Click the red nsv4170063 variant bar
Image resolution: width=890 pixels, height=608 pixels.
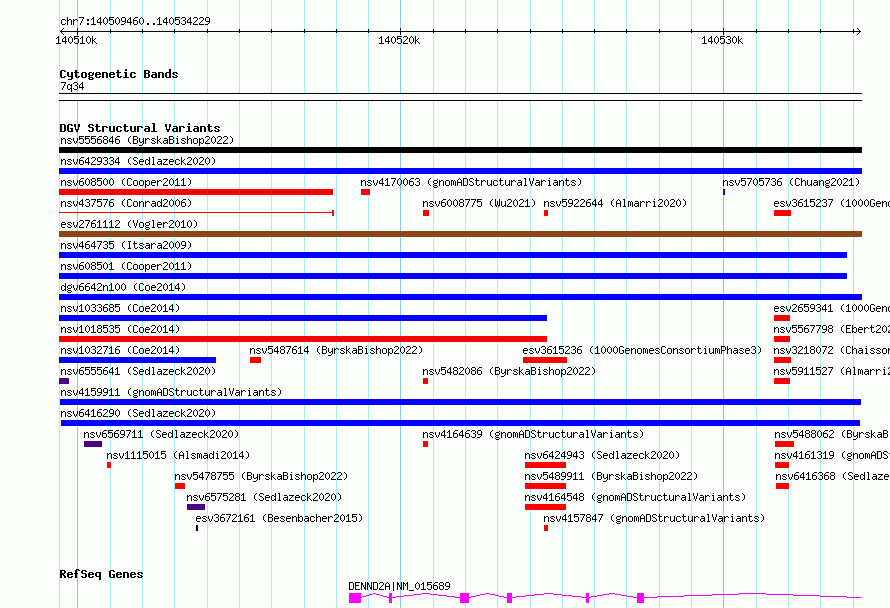366,192
